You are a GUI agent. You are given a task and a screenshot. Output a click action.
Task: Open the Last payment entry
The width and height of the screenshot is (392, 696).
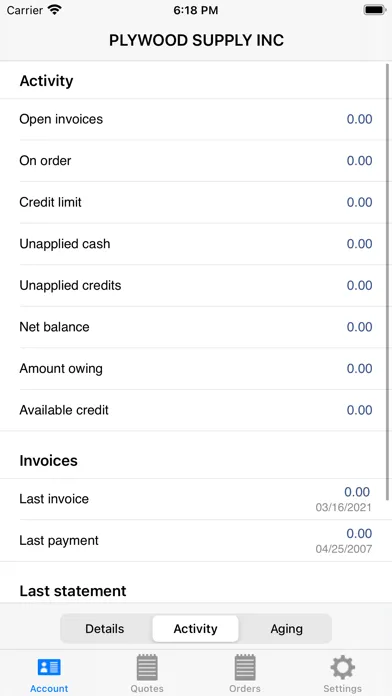196,541
